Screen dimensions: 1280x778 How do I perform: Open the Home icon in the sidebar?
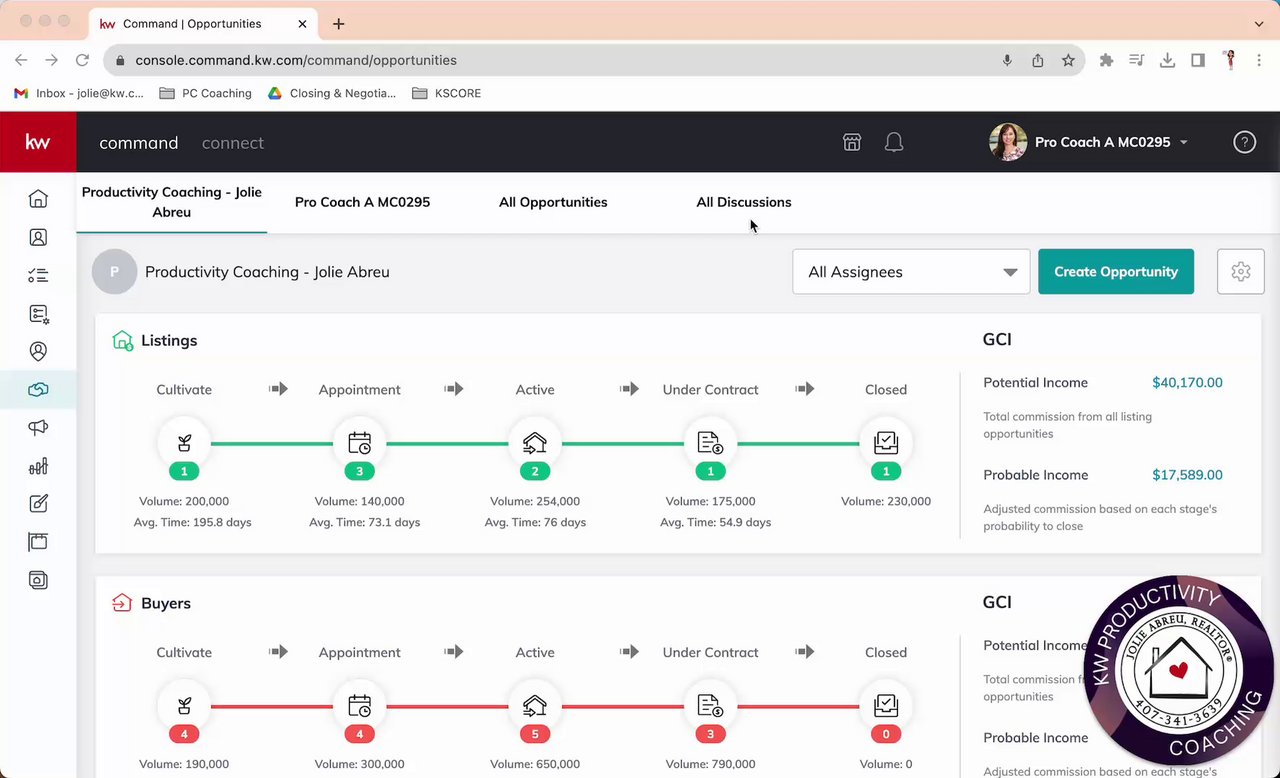(x=38, y=199)
